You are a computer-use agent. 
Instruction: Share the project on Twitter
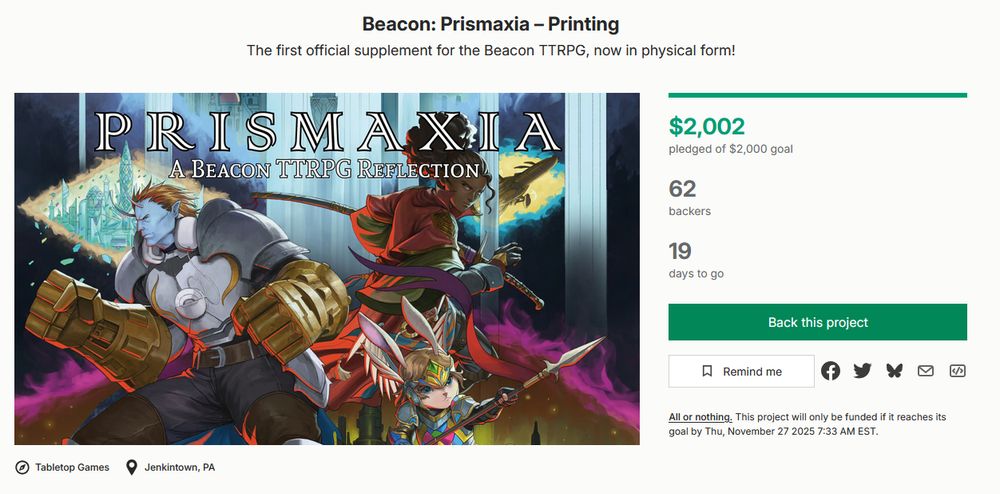pyautogui.click(x=863, y=371)
